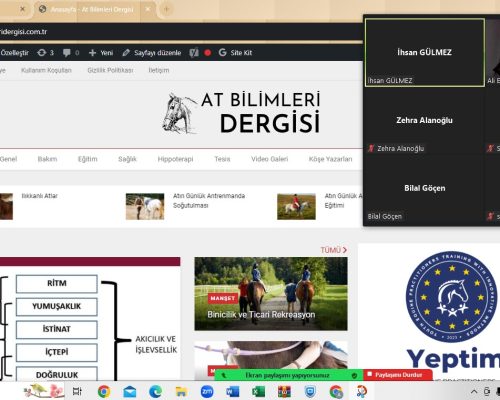Click the red dot indicator in admin bar

pos(207,53)
